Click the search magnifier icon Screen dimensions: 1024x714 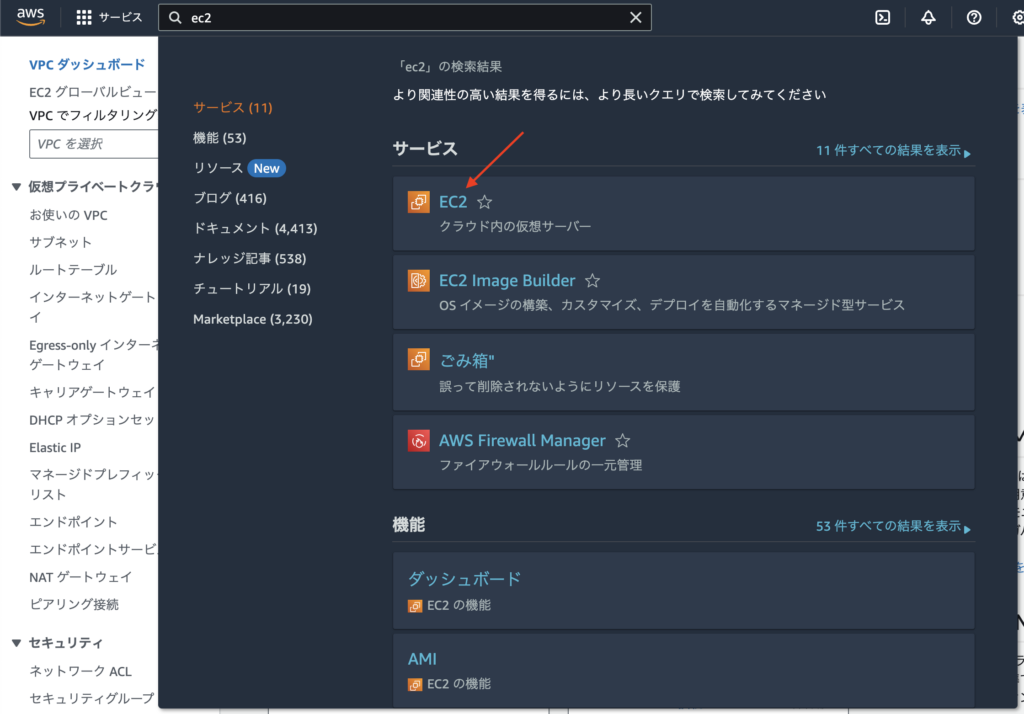[175, 18]
